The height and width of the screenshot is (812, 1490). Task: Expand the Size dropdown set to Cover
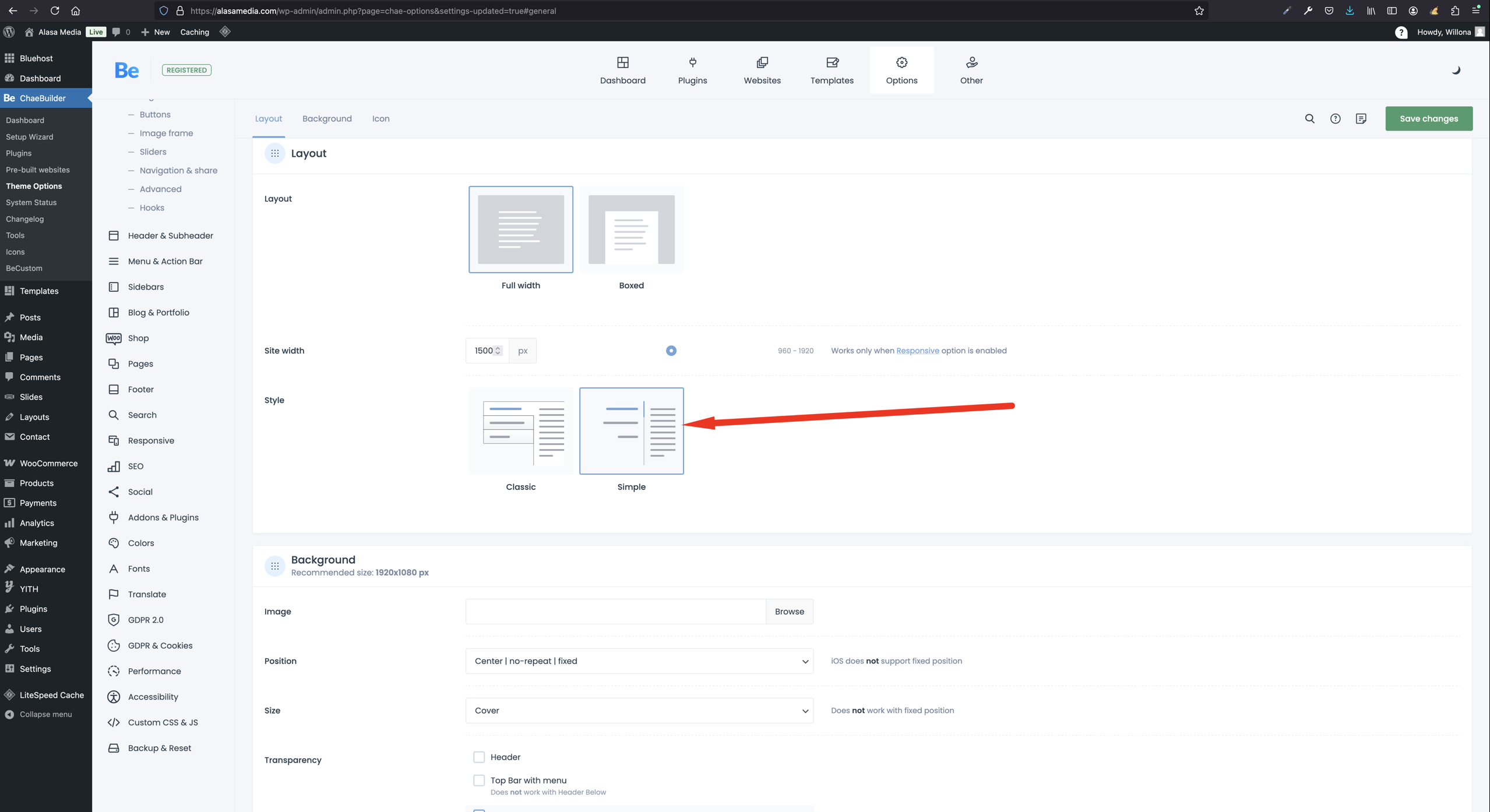coord(639,710)
